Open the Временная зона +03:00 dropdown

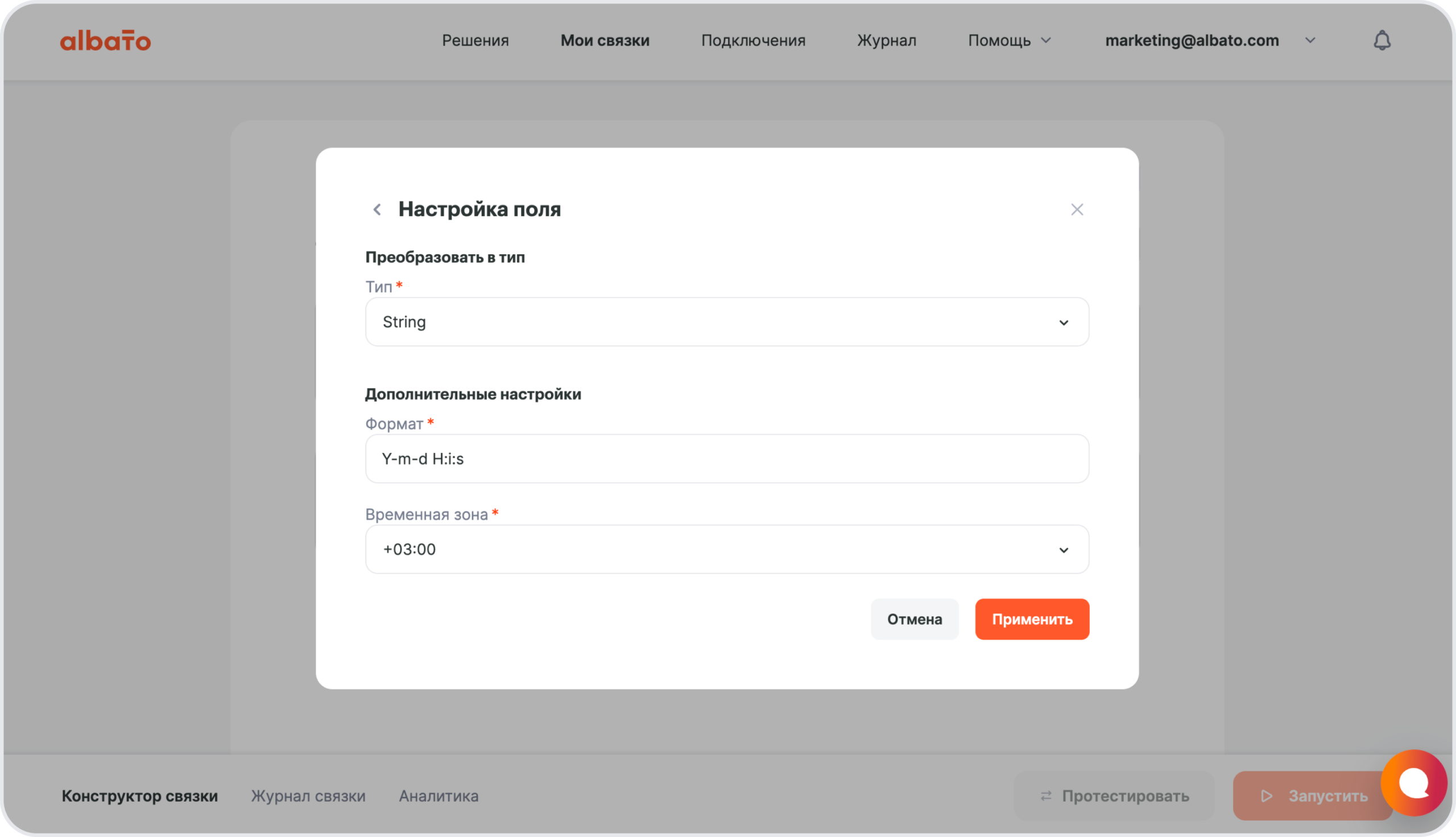(x=727, y=549)
